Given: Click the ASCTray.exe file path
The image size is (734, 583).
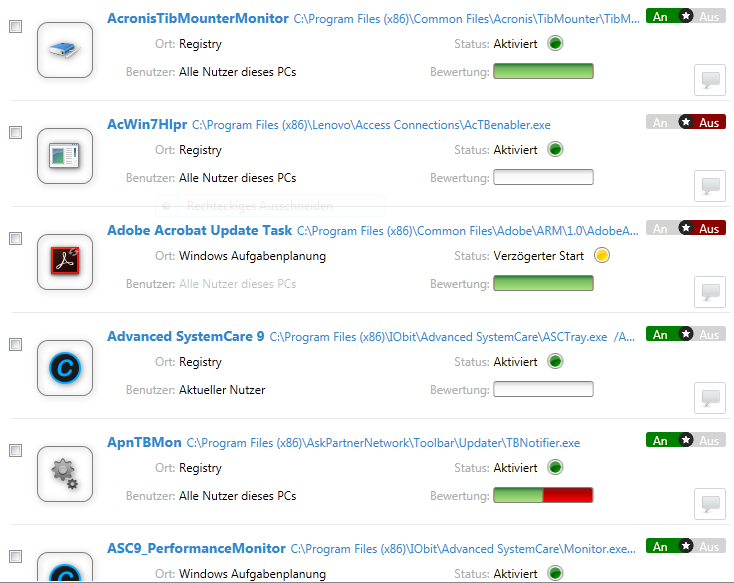Looking at the screenshot, I should click(452, 337).
